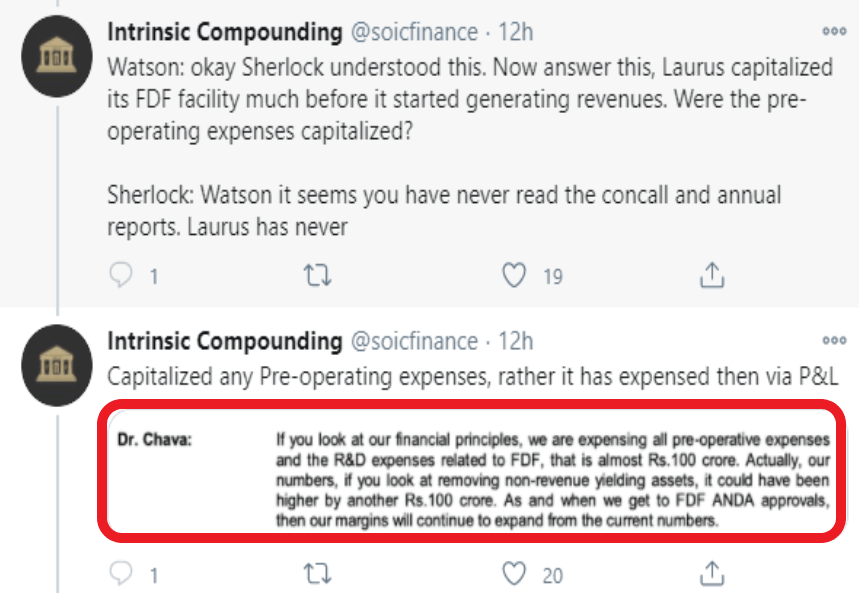Open Intrinsic Compounding profile from first tweet name
The height and width of the screenshot is (593, 859).
pos(224,32)
